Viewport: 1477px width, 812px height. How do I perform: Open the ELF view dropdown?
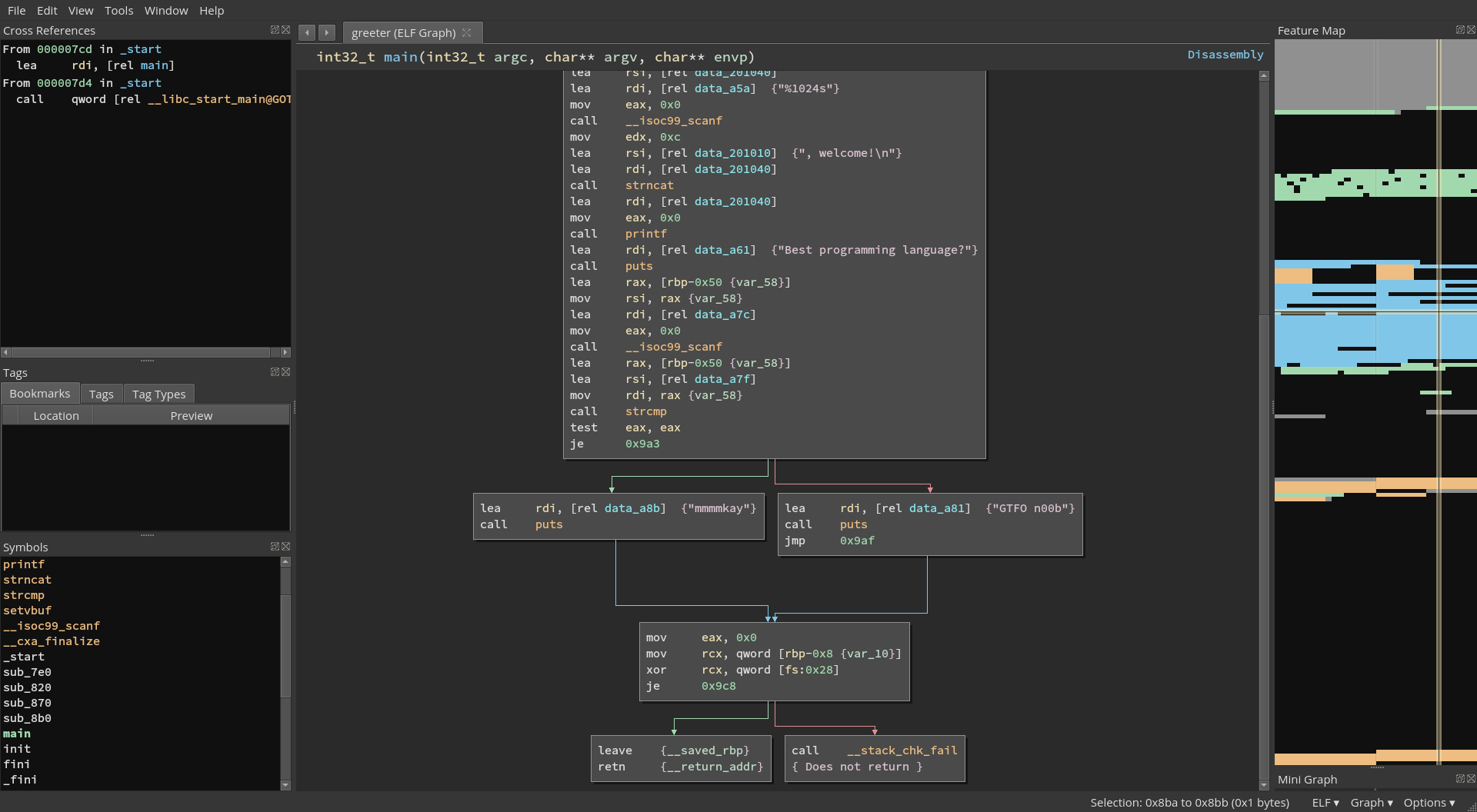click(x=1325, y=803)
